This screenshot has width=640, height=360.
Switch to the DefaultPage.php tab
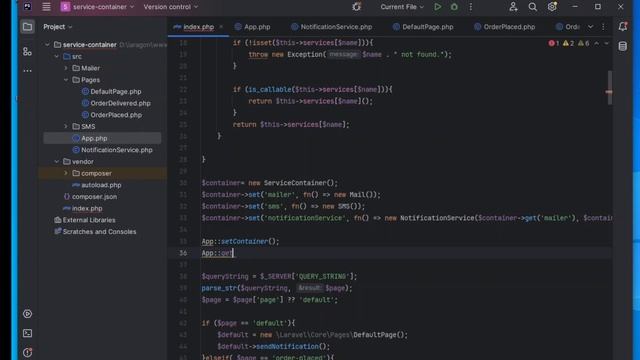coord(423,27)
